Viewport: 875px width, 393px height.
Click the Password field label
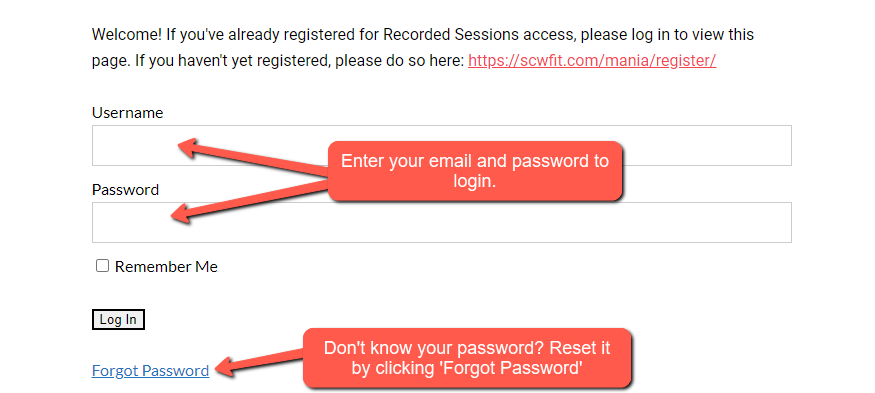(126, 190)
